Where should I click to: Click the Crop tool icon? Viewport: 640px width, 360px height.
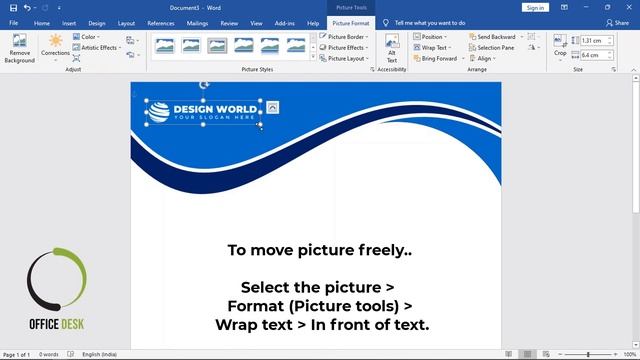coord(560,41)
